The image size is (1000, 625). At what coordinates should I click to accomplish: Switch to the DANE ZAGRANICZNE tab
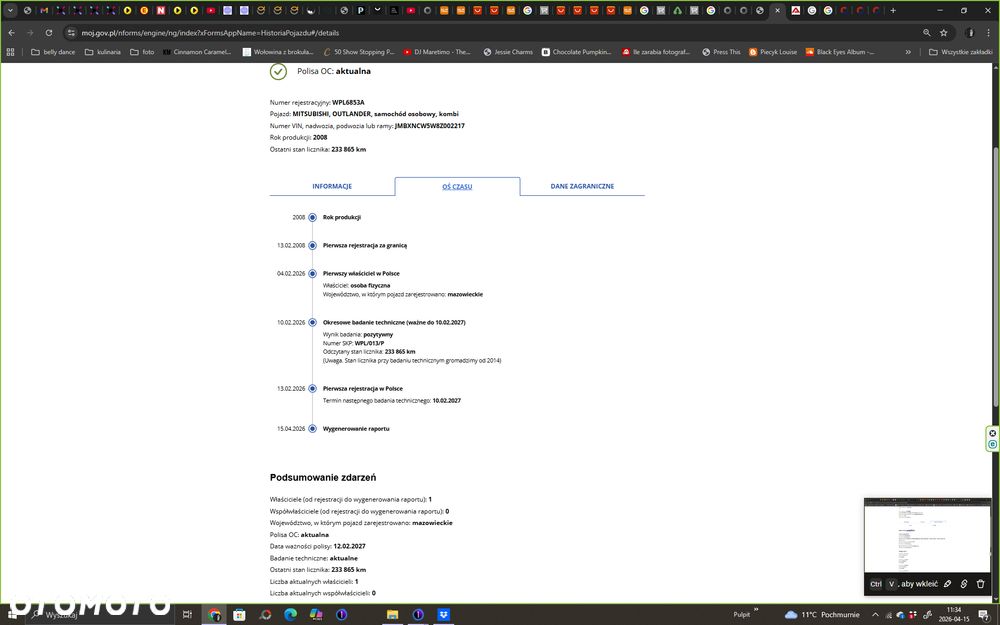pos(582,186)
